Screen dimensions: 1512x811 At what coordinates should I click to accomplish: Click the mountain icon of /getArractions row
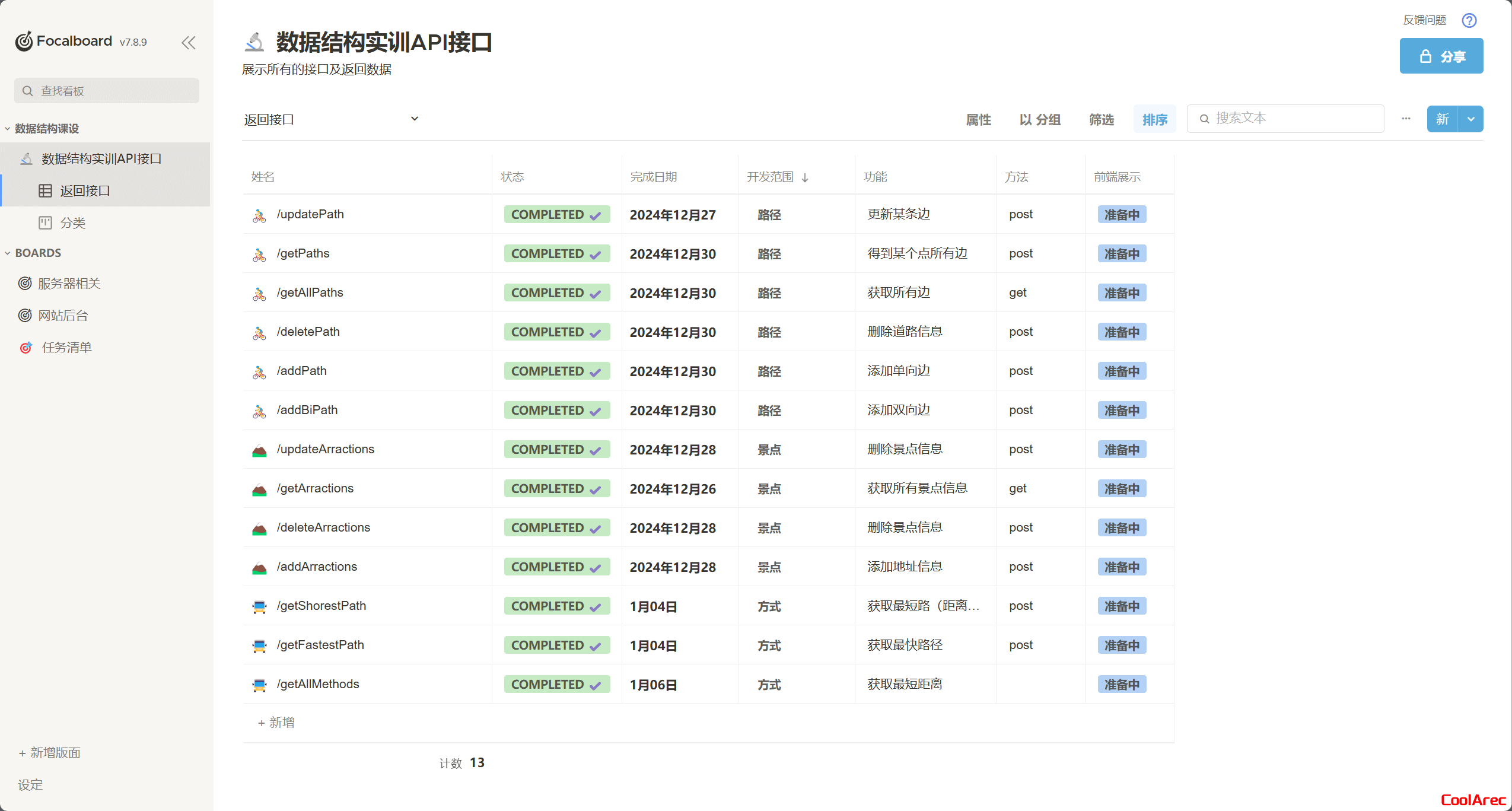pyautogui.click(x=259, y=489)
